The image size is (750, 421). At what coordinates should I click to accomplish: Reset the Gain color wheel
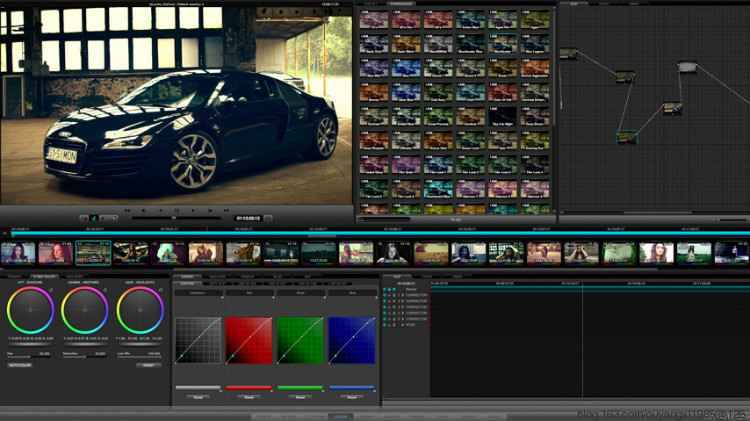[x=160, y=289]
